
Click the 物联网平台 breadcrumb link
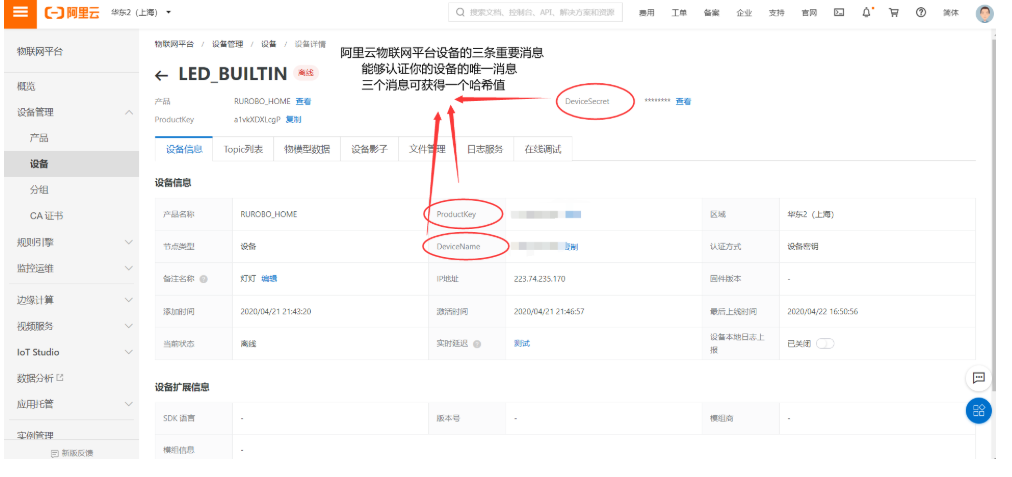[x=174, y=44]
